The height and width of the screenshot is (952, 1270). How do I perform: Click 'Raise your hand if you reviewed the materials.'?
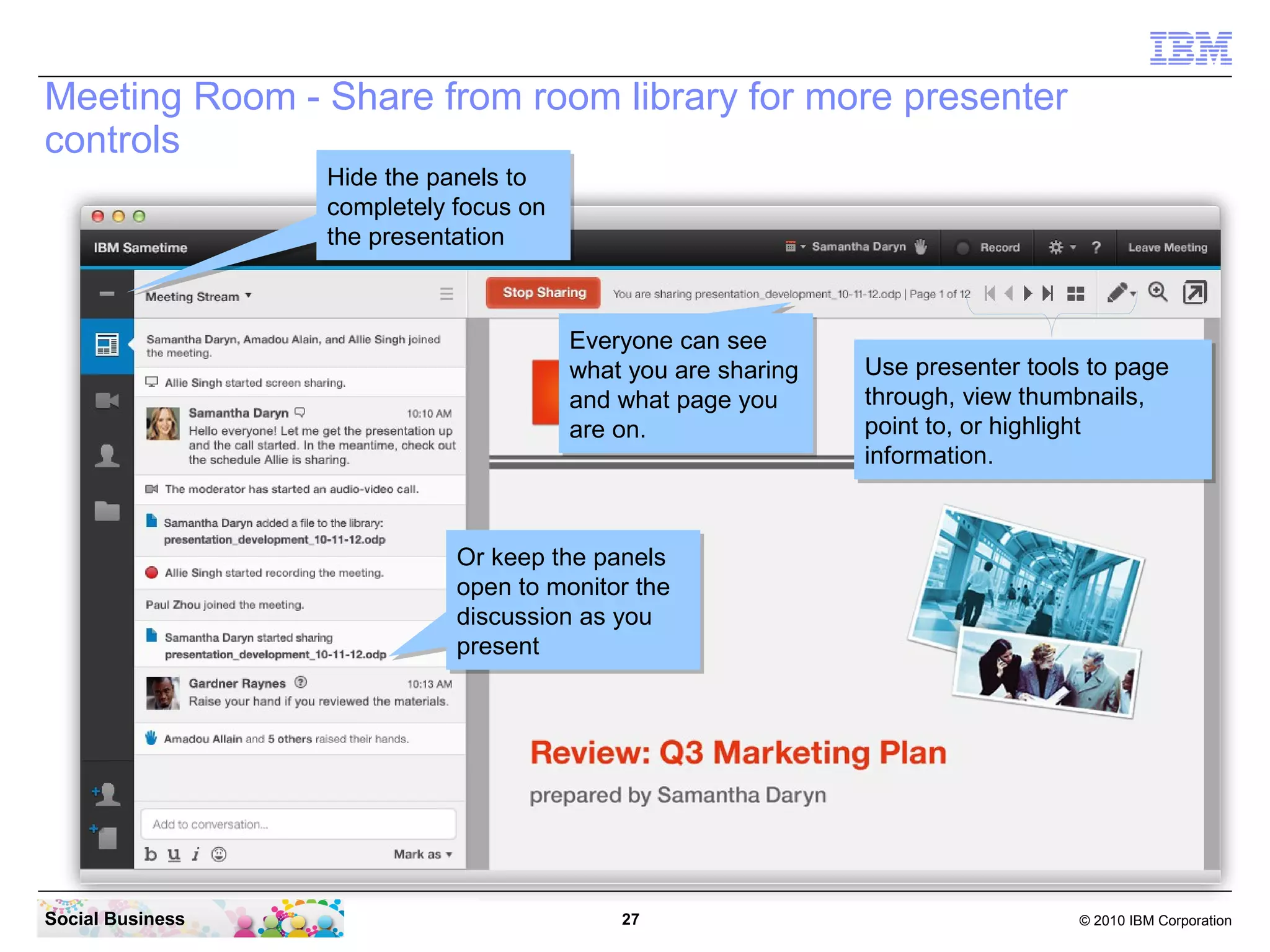coord(318,701)
